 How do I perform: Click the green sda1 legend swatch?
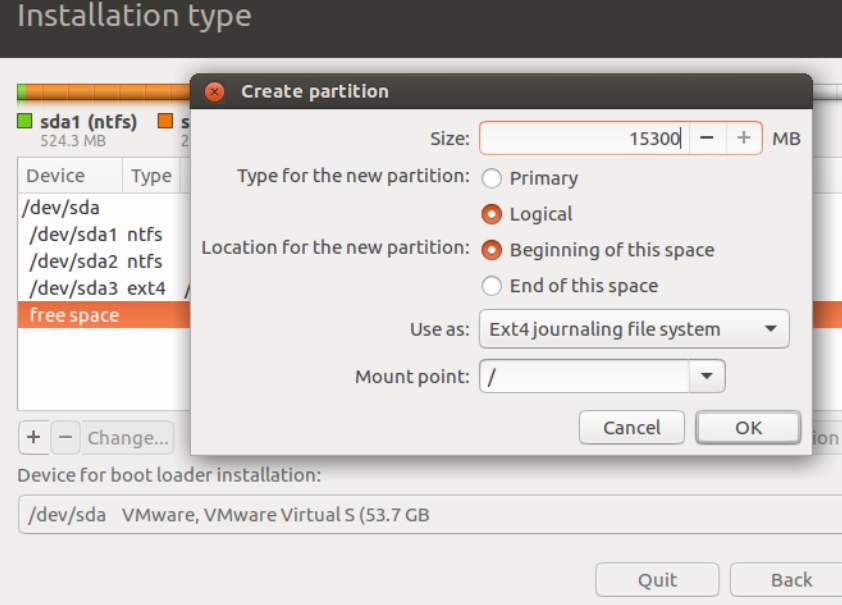(25, 121)
